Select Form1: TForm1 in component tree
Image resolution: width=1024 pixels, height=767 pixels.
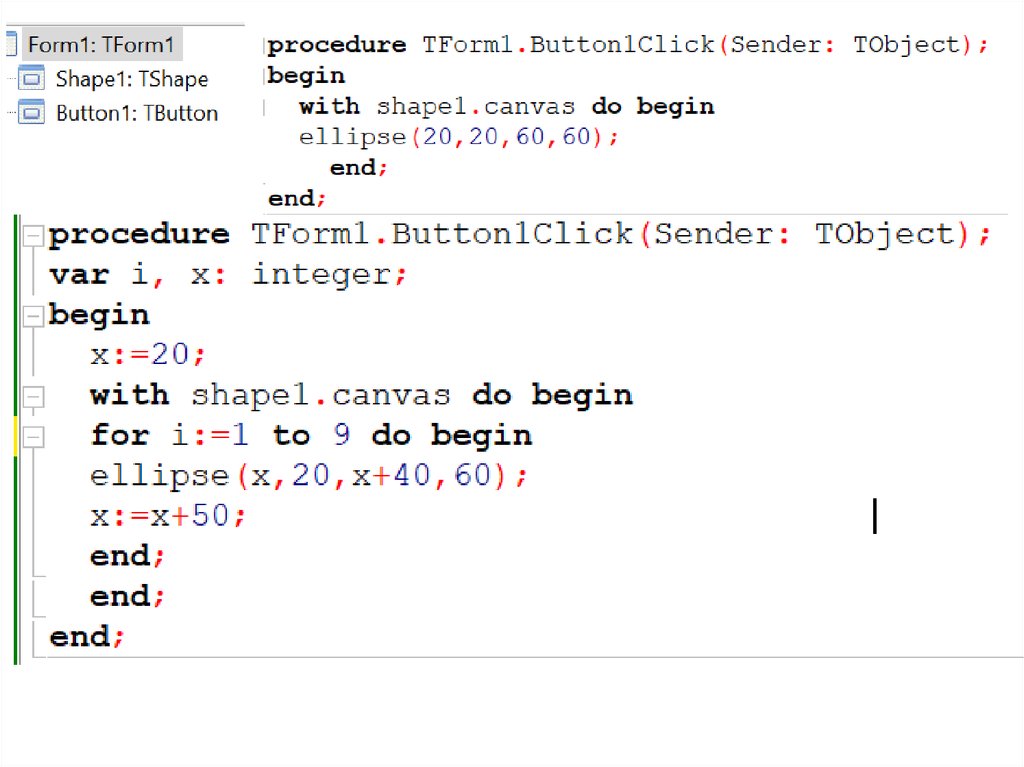[100, 45]
